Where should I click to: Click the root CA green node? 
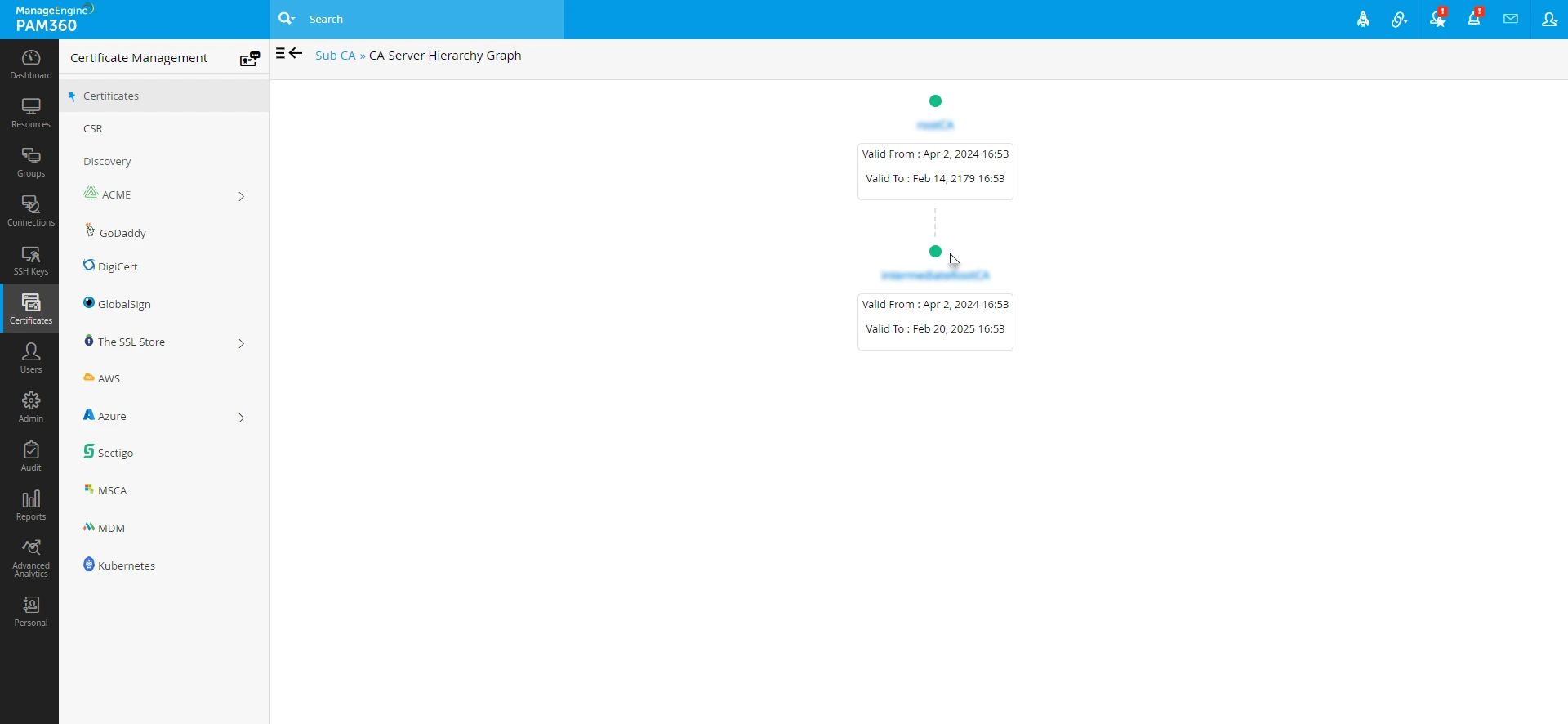tap(935, 101)
